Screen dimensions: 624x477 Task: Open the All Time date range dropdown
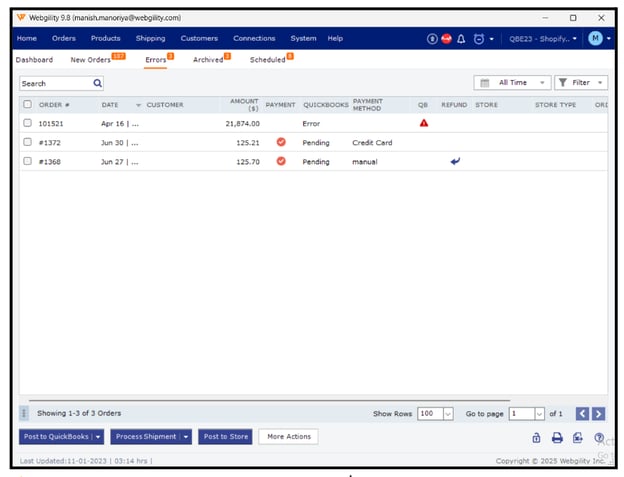coord(512,83)
